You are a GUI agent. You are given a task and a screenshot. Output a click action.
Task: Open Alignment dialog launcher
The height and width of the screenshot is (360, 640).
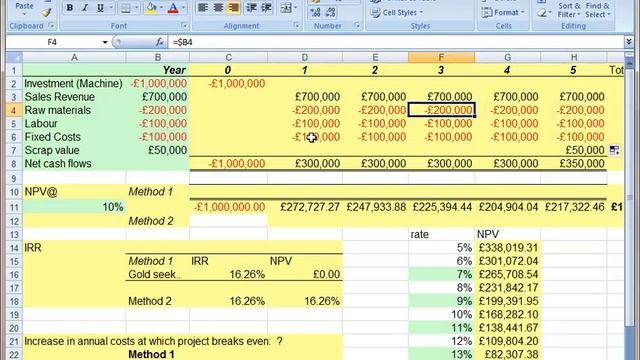[x=296, y=26]
